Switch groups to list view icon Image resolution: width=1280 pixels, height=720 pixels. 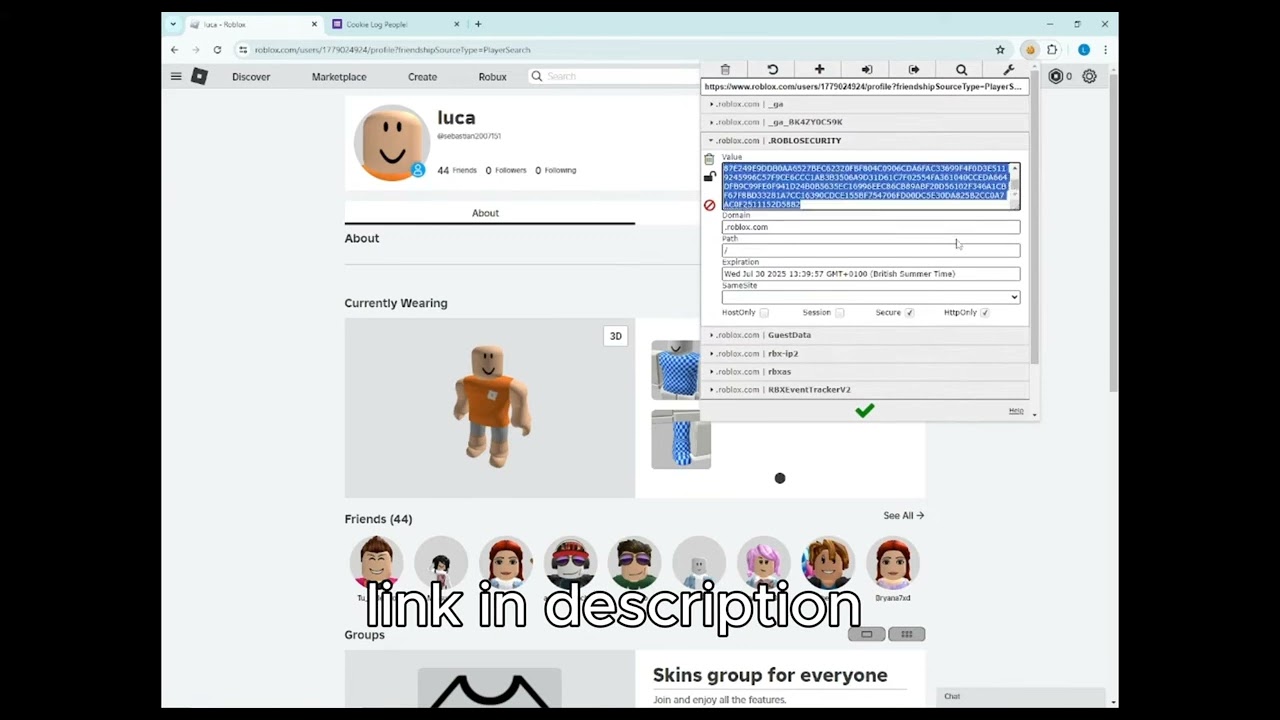[867, 634]
